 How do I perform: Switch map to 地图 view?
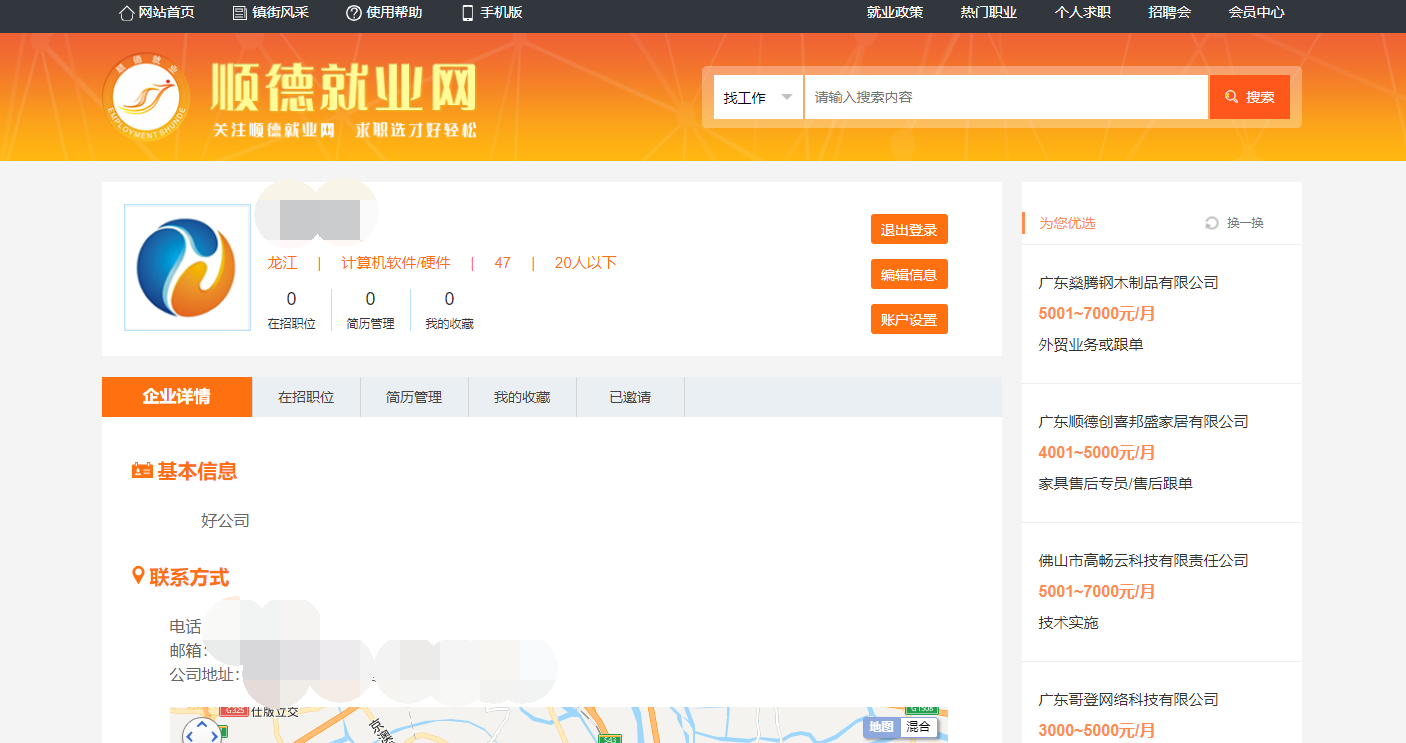[881, 727]
